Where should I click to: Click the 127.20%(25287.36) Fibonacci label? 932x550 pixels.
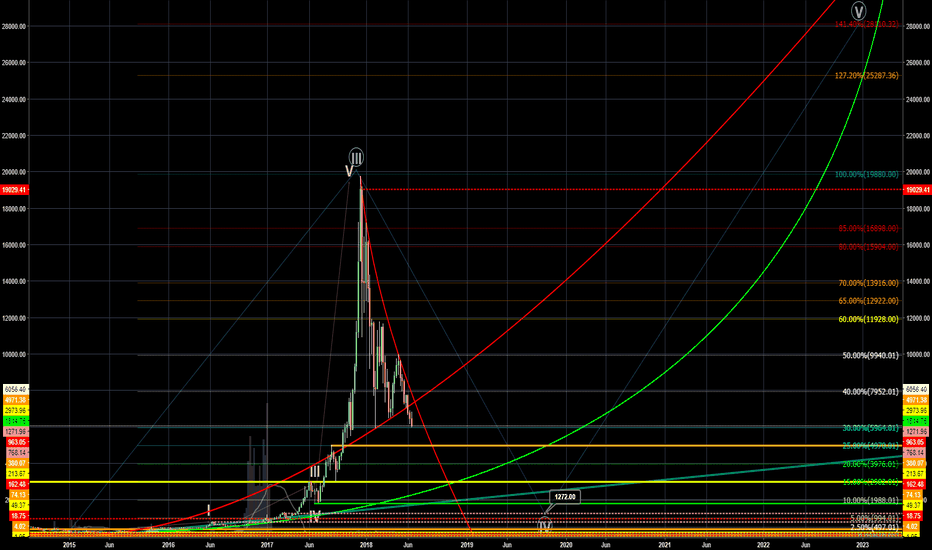click(867, 76)
